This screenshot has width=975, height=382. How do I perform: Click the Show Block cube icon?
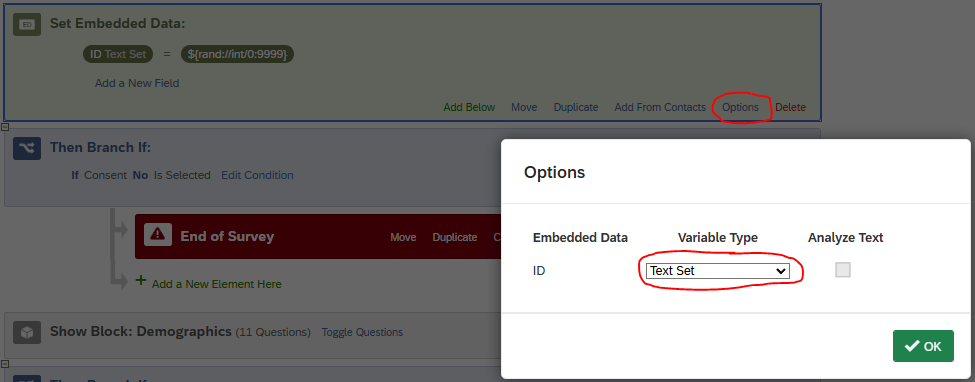(x=27, y=332)
